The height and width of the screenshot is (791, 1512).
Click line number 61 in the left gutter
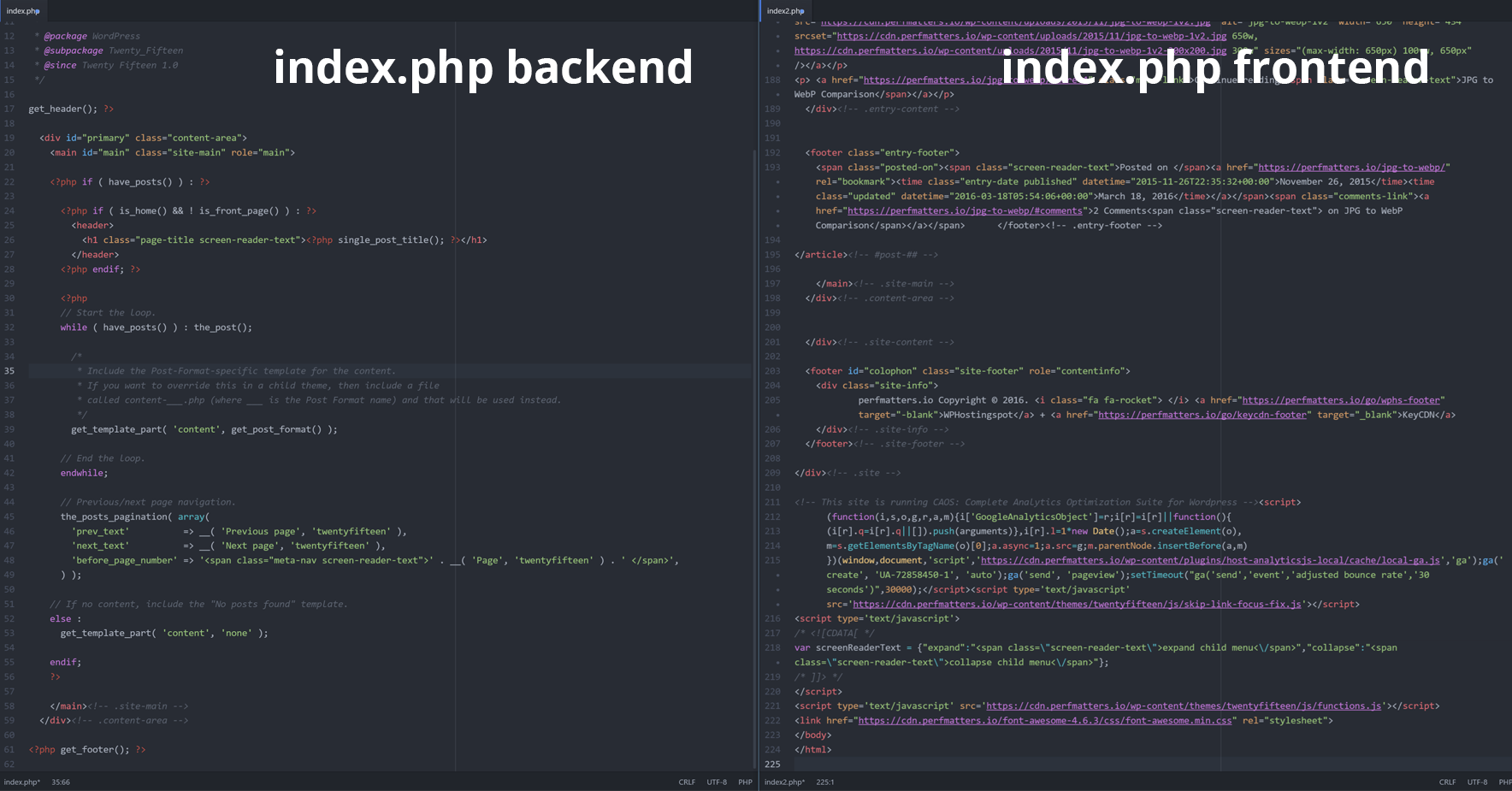(x=9, y=750)
